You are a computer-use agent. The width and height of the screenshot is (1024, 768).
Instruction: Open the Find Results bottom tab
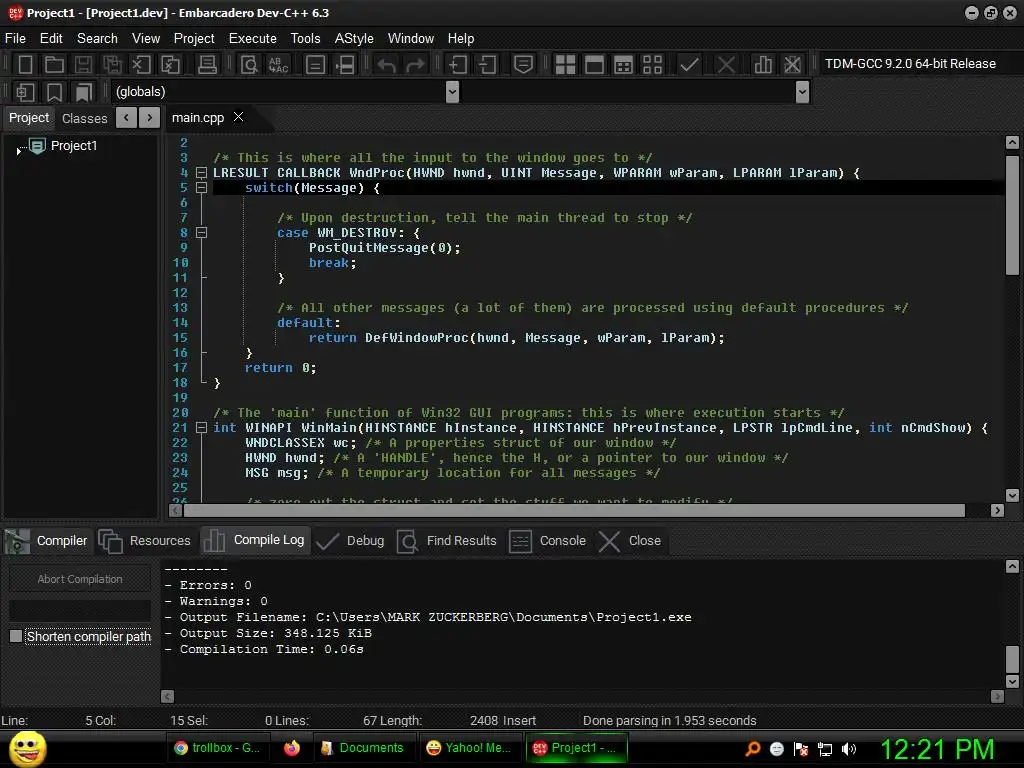[x=447, y=541]
